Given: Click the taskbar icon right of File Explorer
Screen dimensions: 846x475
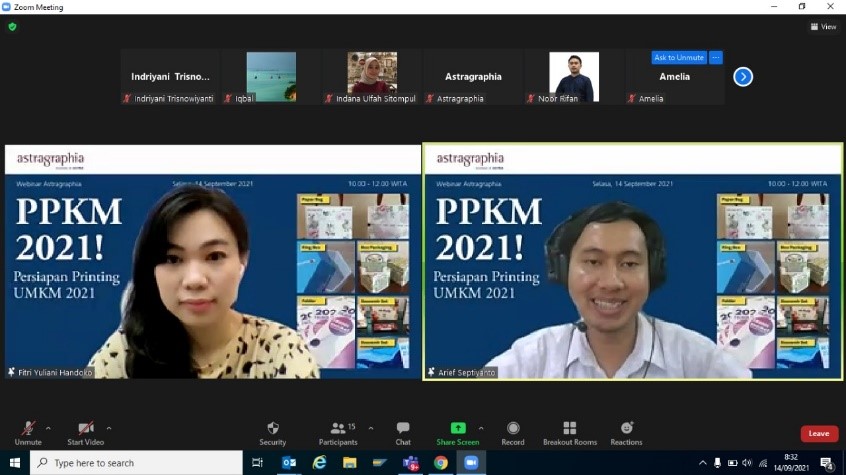Looking at the screenshot, I should pyautogui.click(x=380, y=463).
